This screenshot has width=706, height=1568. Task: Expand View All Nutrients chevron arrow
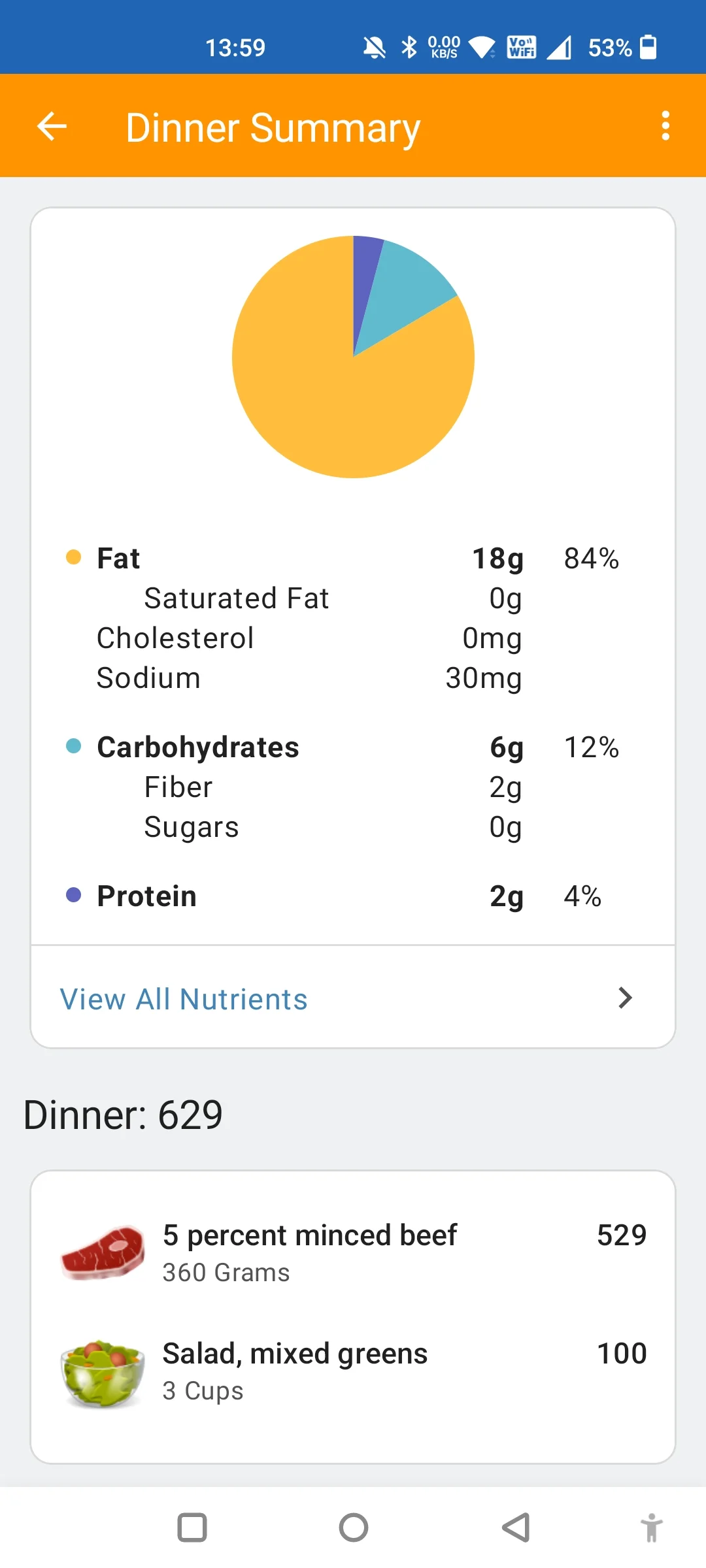tap(625, 998)
